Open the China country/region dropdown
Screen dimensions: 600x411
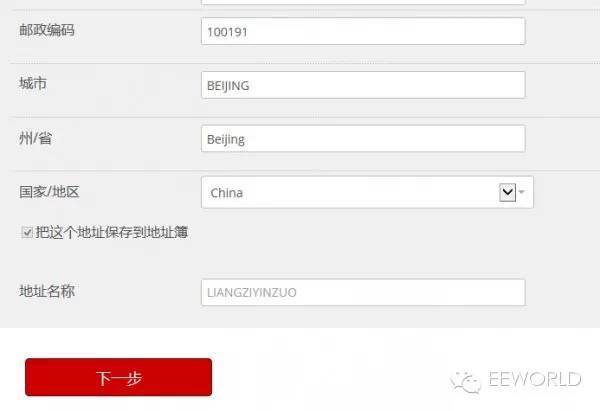[x=367, y=192]
